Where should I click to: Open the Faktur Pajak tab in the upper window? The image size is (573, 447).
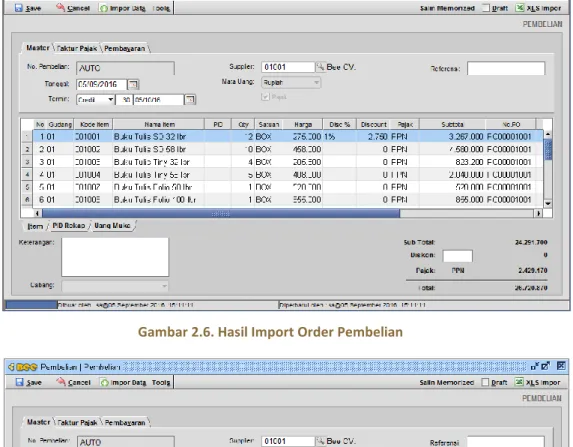tap(77, 48)
